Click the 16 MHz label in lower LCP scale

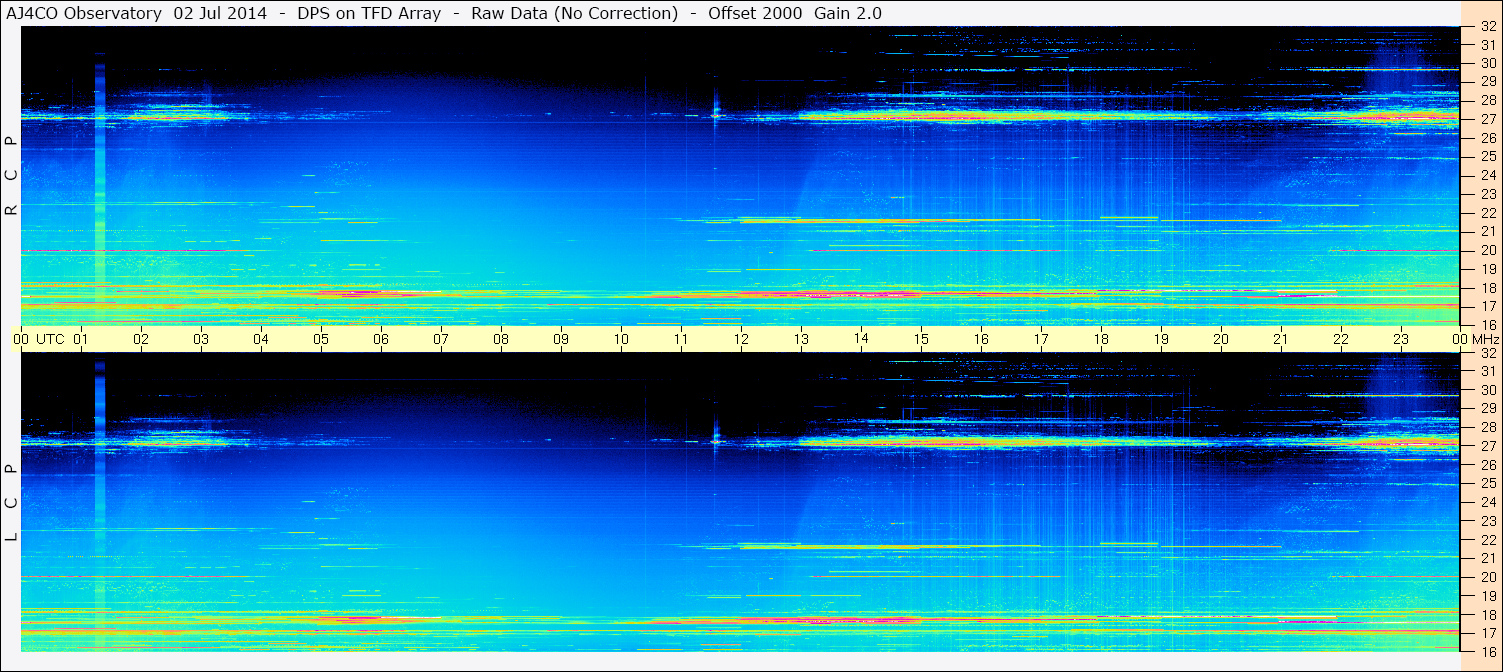tap(1488, 651)
